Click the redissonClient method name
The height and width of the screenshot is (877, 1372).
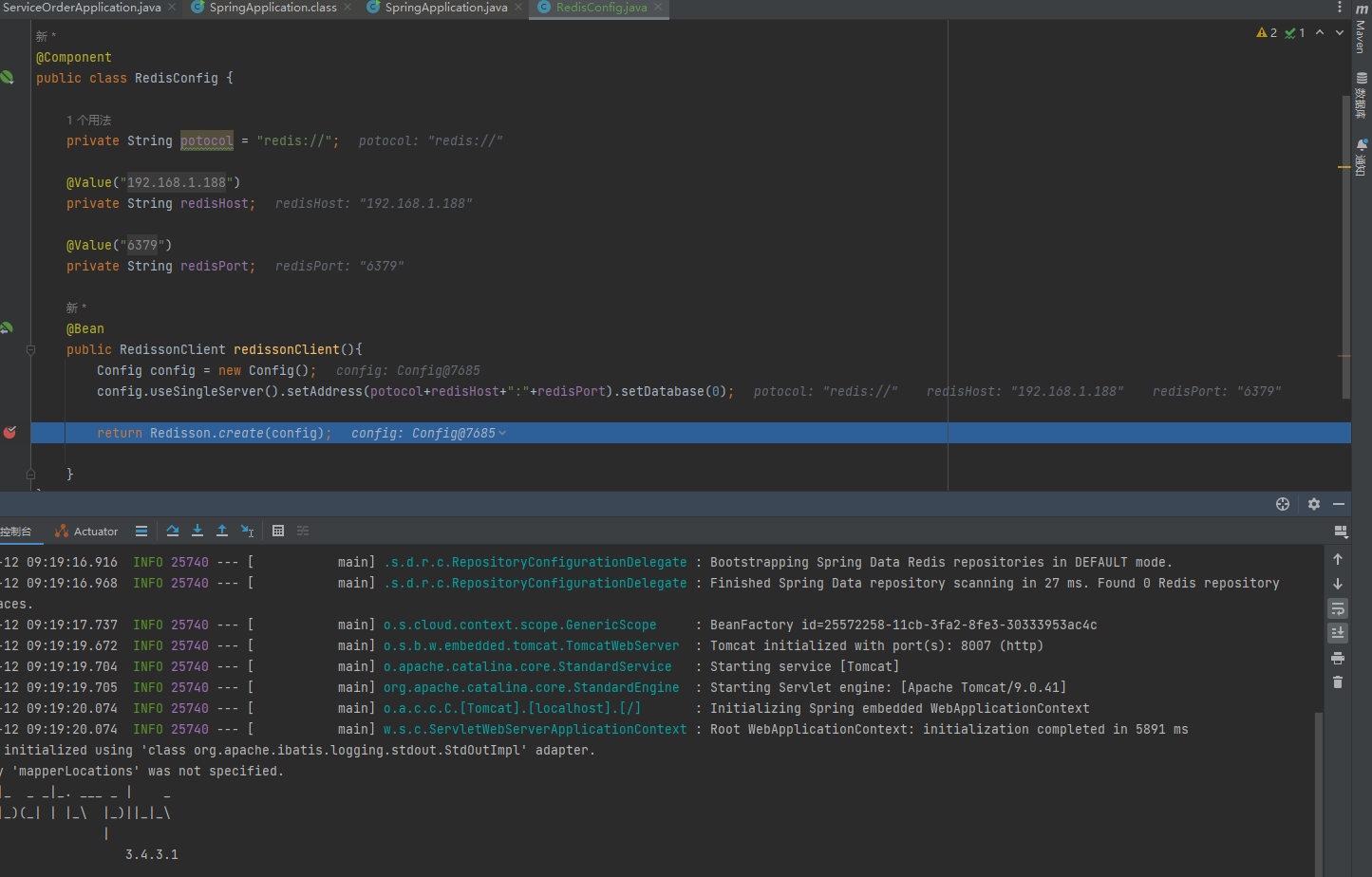[x=287, y=350]
